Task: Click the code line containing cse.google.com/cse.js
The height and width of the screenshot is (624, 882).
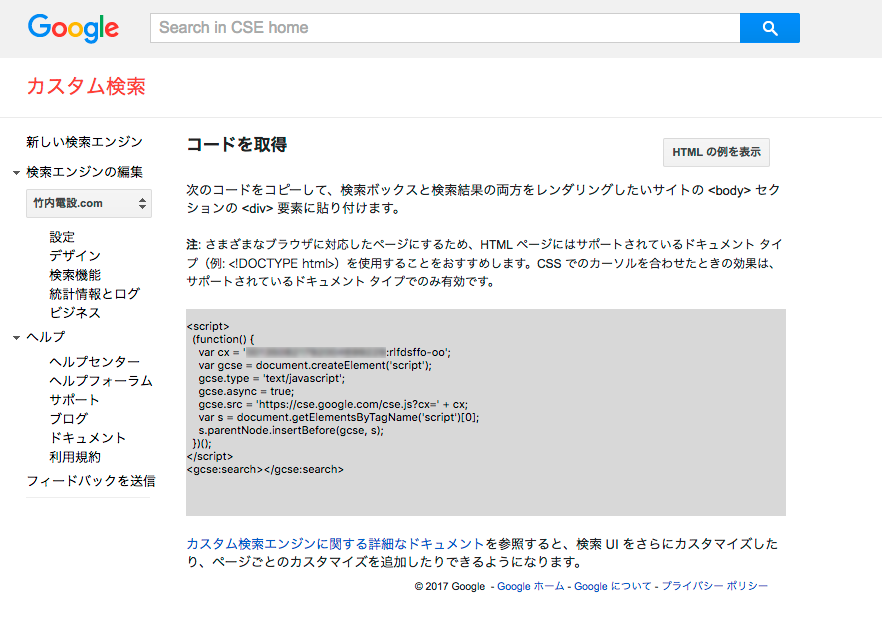Action: pos(333,405)
